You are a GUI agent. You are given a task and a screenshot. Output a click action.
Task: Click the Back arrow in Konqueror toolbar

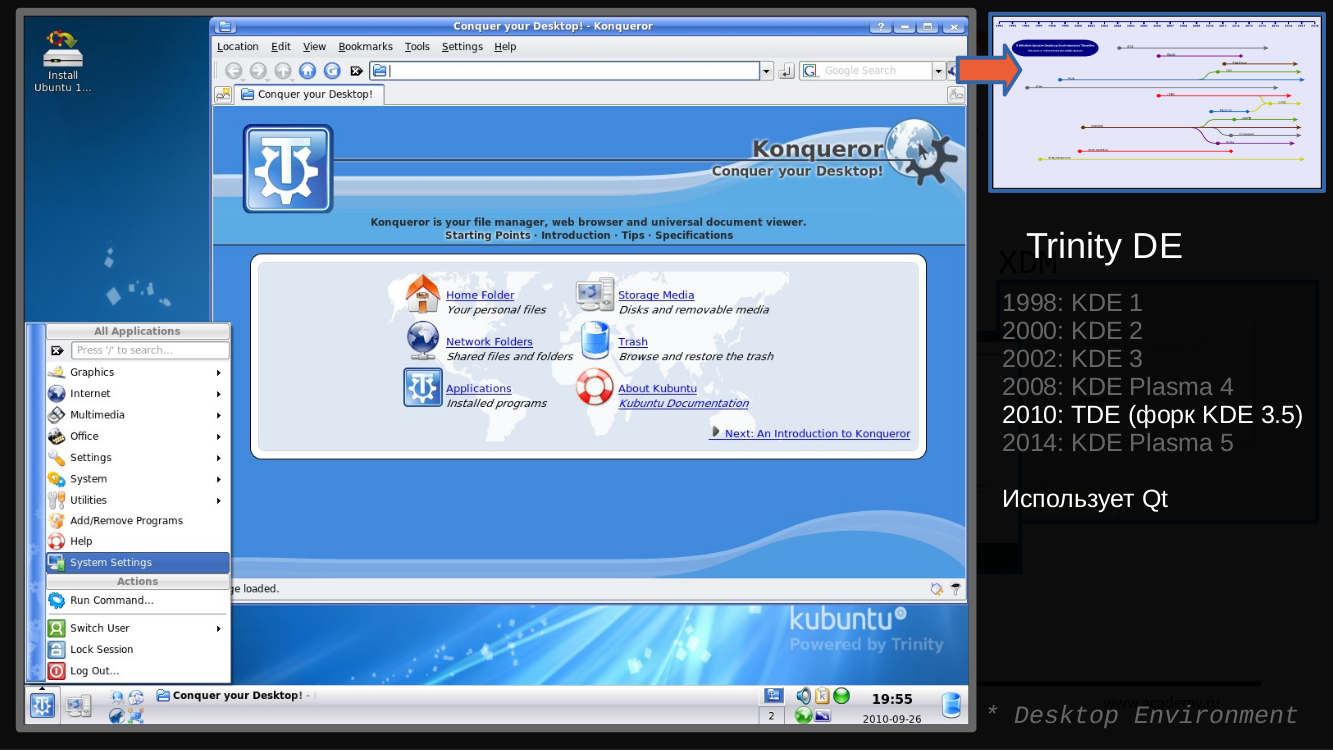(233, 71)
